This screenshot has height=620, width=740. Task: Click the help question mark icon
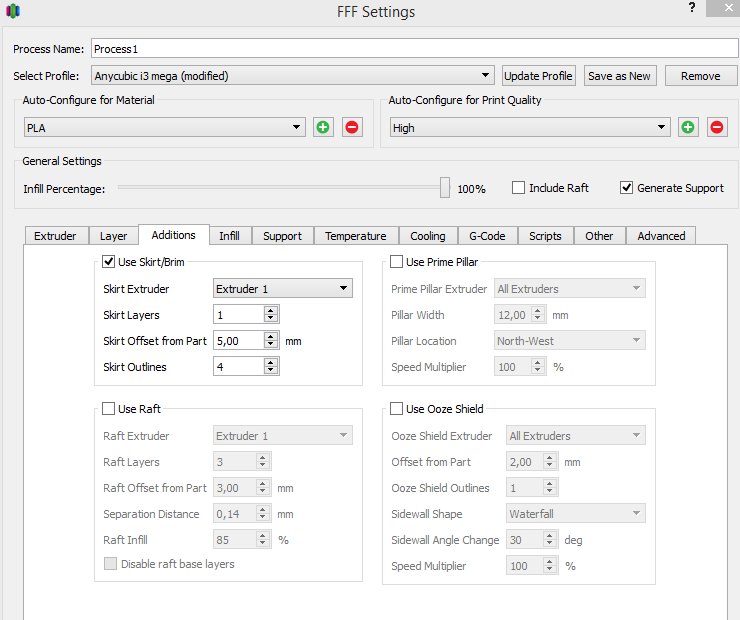[x=692, y=8]
